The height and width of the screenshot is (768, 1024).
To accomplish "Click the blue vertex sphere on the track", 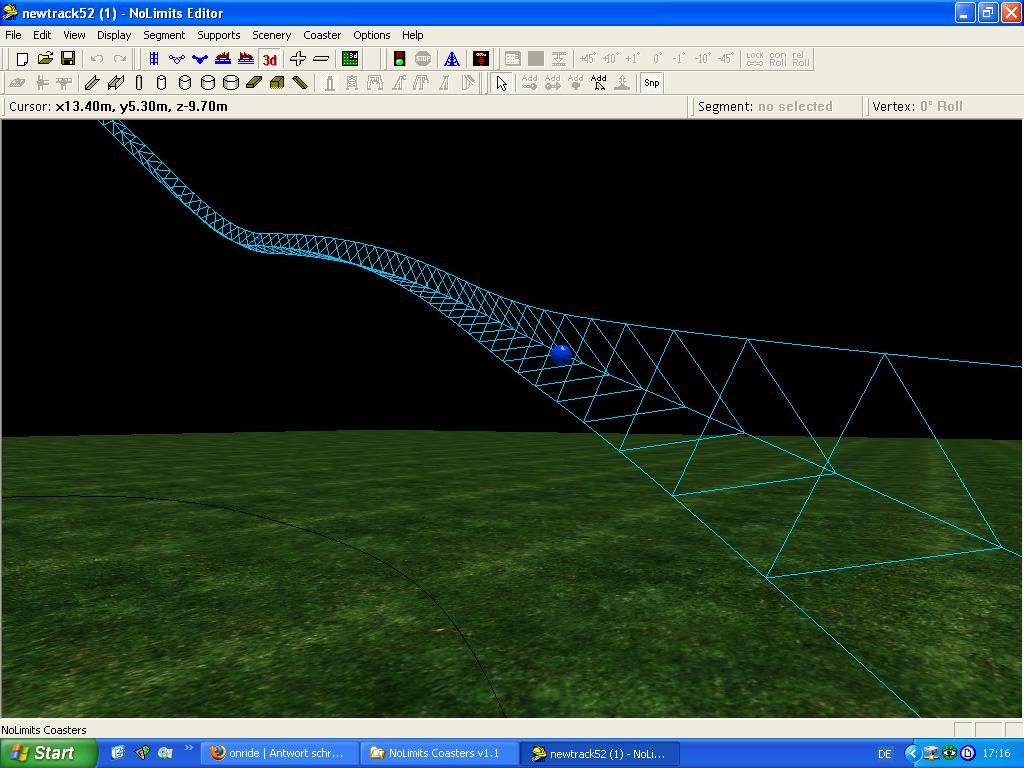I will pyautogui.click(x=561, y=355).
